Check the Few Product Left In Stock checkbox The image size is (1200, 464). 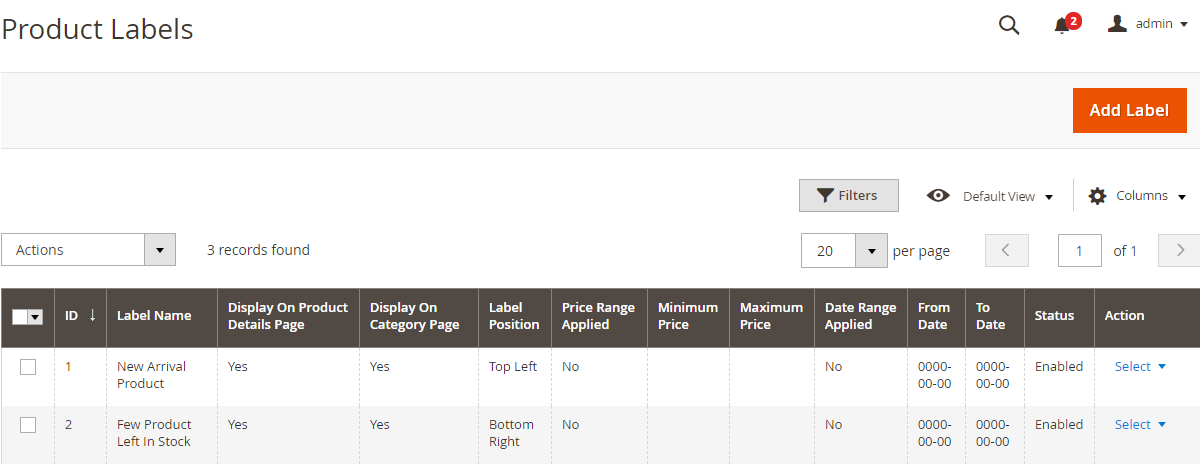click(28, 425)
